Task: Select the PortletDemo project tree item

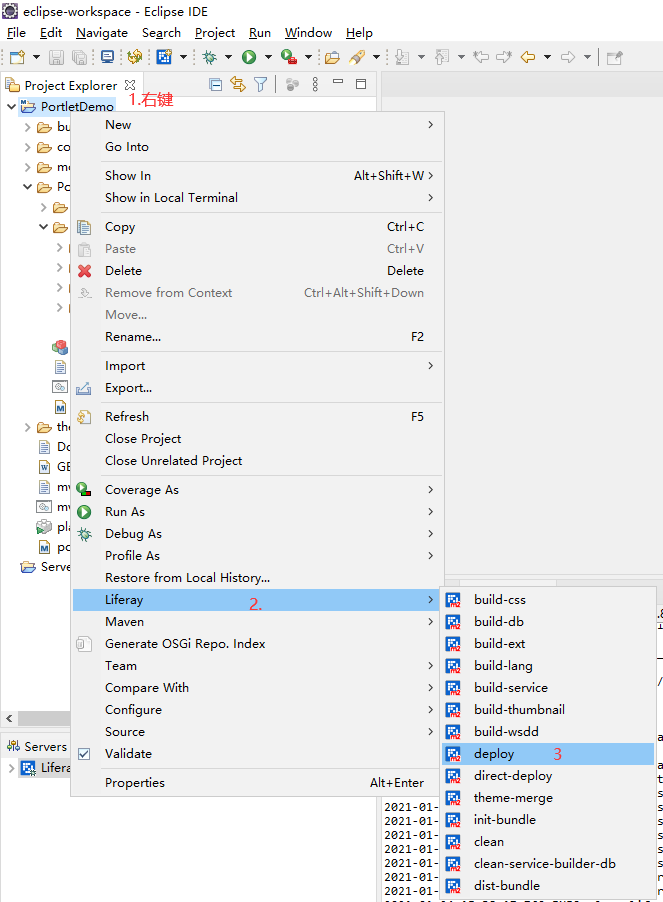Action: coord(68,106)
